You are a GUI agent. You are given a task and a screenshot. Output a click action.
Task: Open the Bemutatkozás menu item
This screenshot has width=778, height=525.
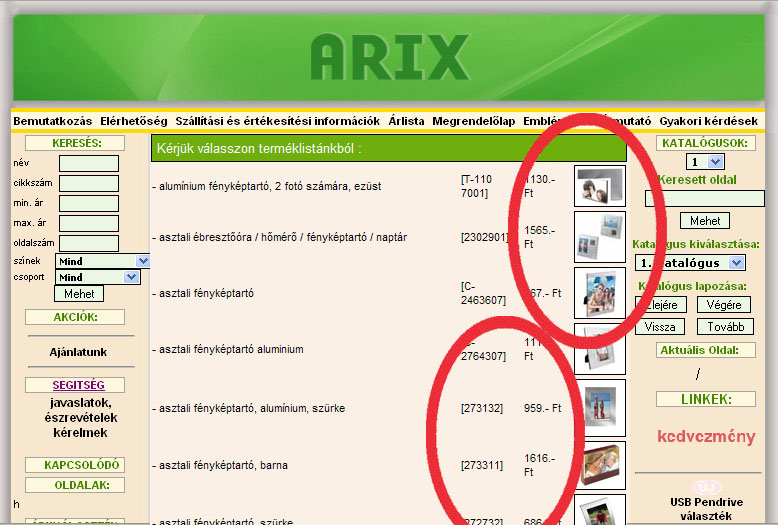(x=53, y=121)
